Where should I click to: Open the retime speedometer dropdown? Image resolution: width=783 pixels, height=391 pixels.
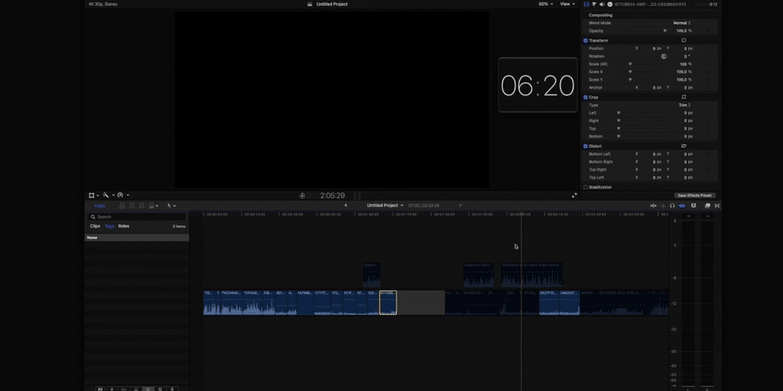tap(123, 195)
